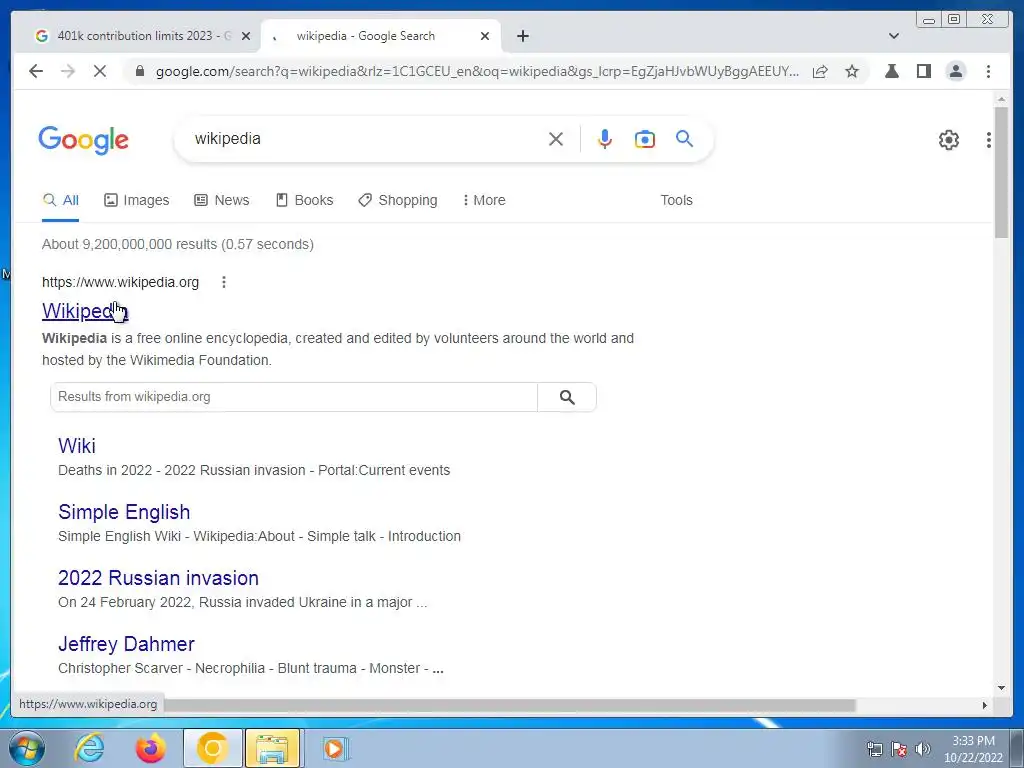
Task: Click the wikipedia search input field
Action: pyautogui.click(x=366, y=139)
